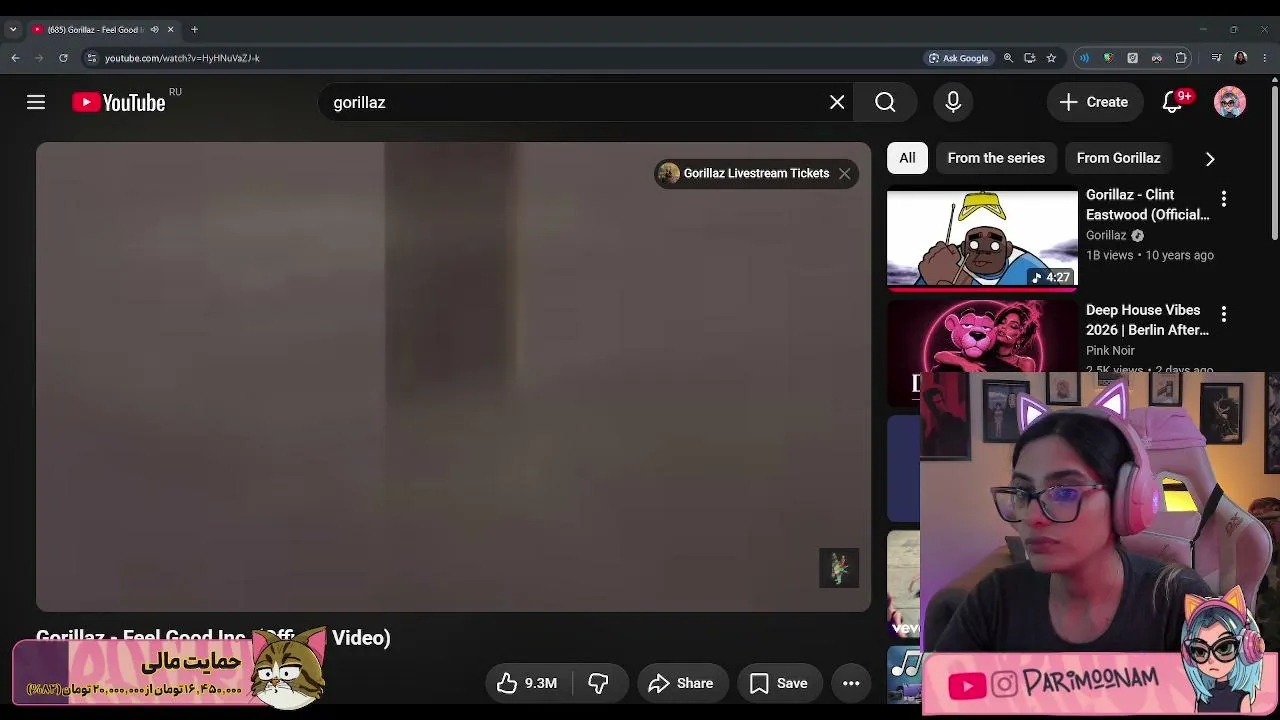Open more actions under the video
The height and width of the screenshot is (720, 1280).
pos(851,683)
